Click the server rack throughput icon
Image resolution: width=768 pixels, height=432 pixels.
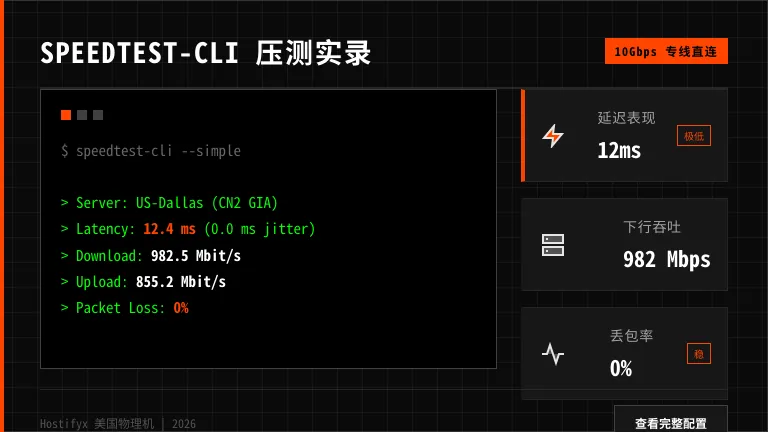(x=553, y=245)
